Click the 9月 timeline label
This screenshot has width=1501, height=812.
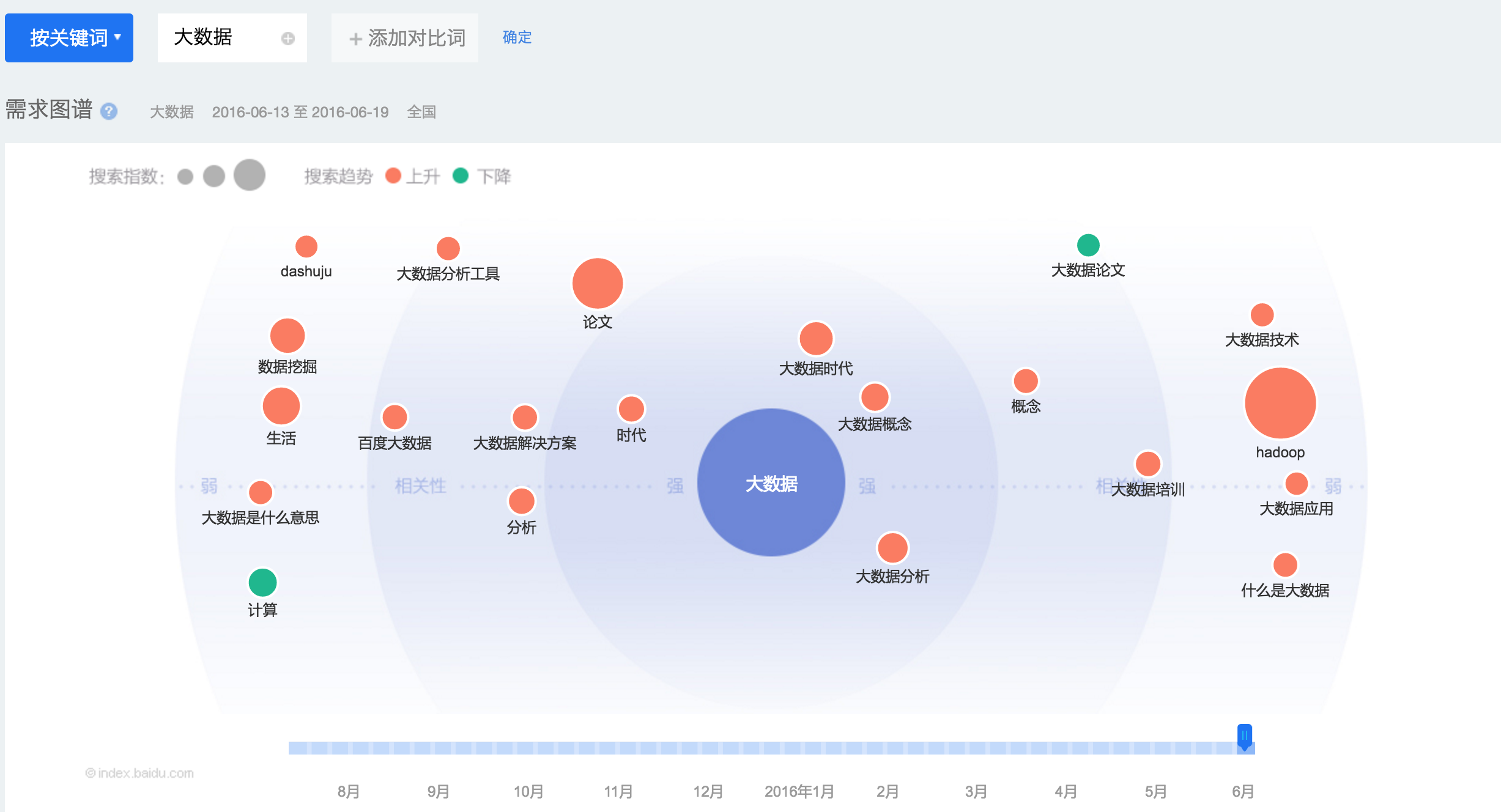click(x=438, y=791)
